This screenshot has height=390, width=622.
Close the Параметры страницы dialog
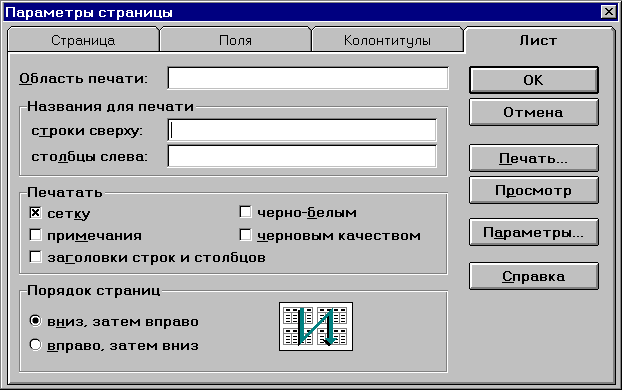[609, 12]
